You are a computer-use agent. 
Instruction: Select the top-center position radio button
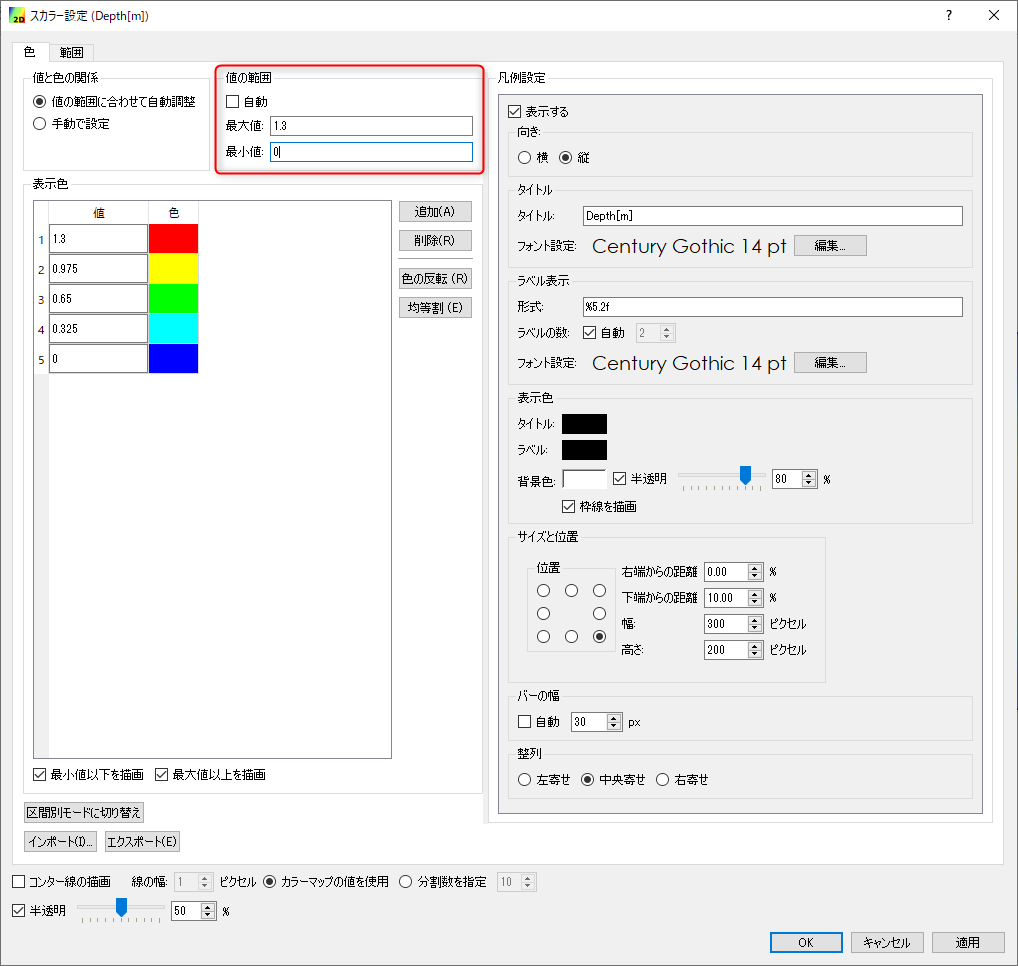pyautogui.click(x=571, y=590)
